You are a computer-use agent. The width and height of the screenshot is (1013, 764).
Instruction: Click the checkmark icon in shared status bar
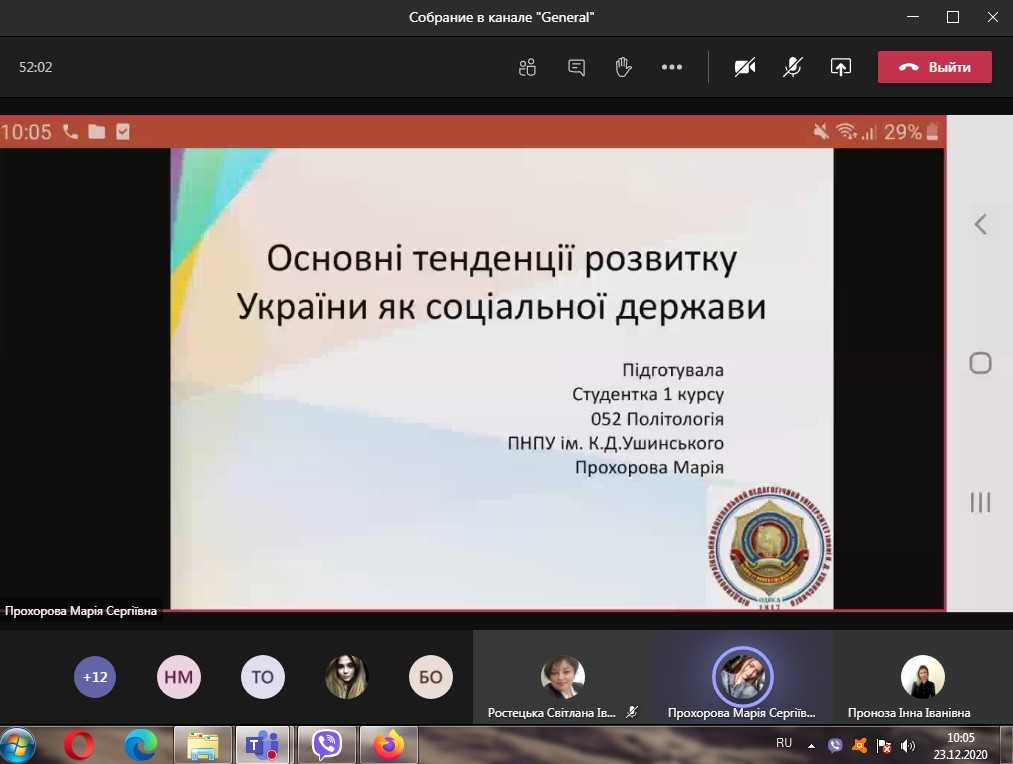point(123,132)
